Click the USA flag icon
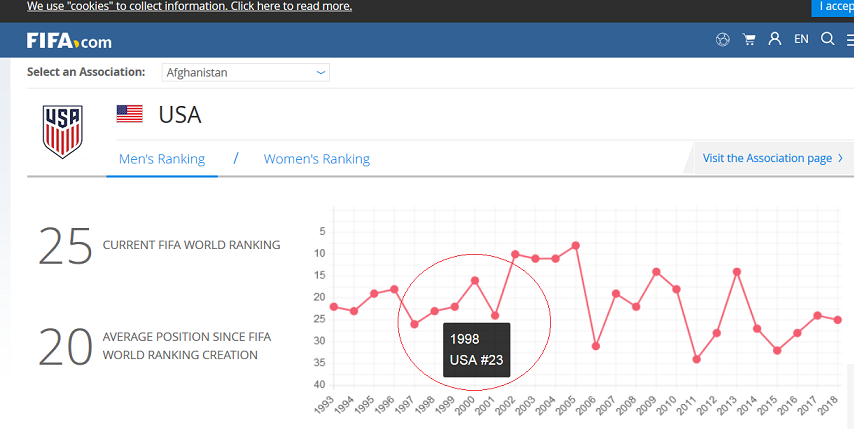Image resolution: width=854 pixels, height=429 pixels. [x=130, y=114]
